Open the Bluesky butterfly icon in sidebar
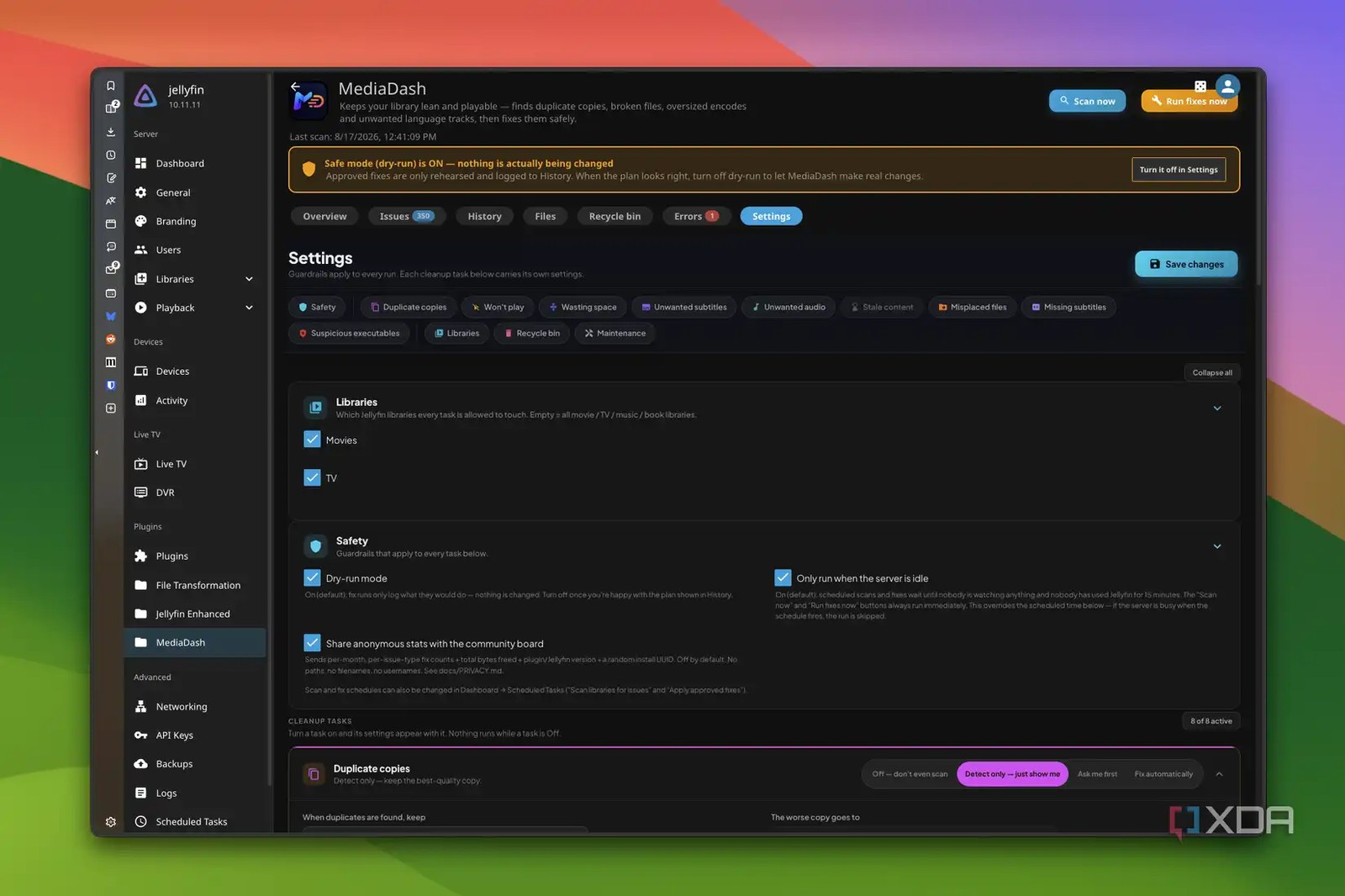 tap(110, 316)
